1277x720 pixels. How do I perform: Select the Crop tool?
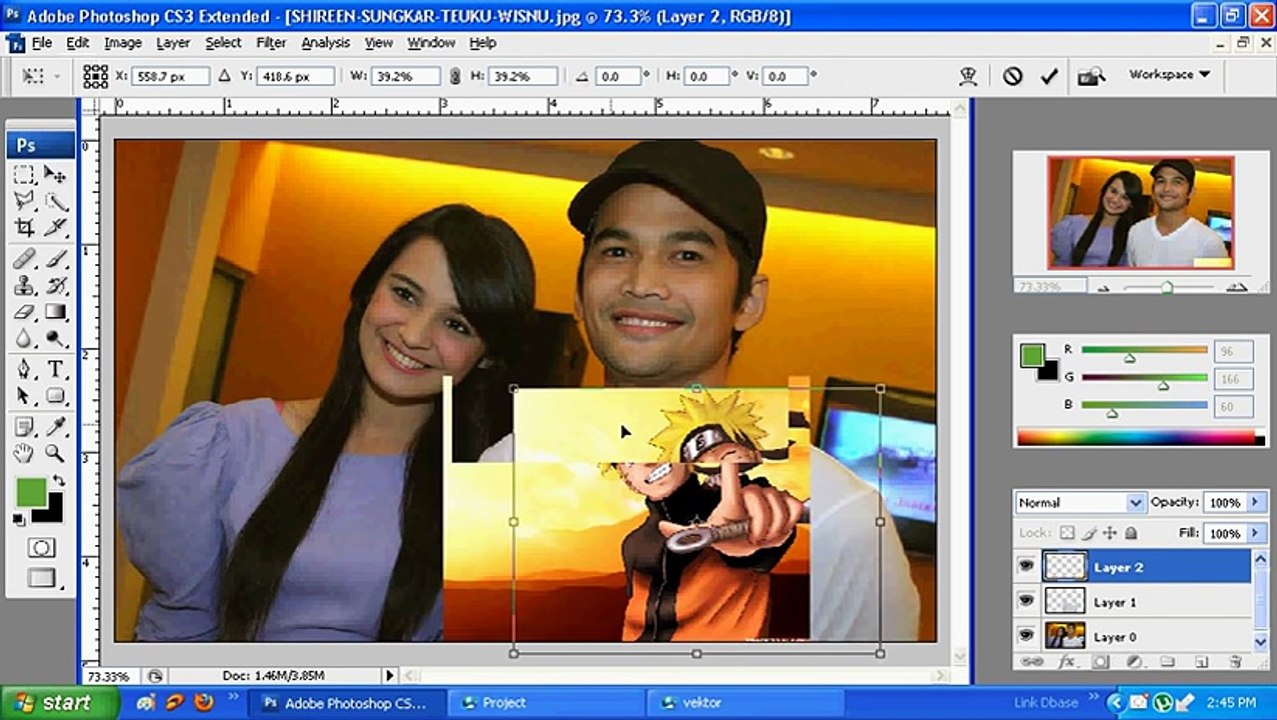point(25,228)
